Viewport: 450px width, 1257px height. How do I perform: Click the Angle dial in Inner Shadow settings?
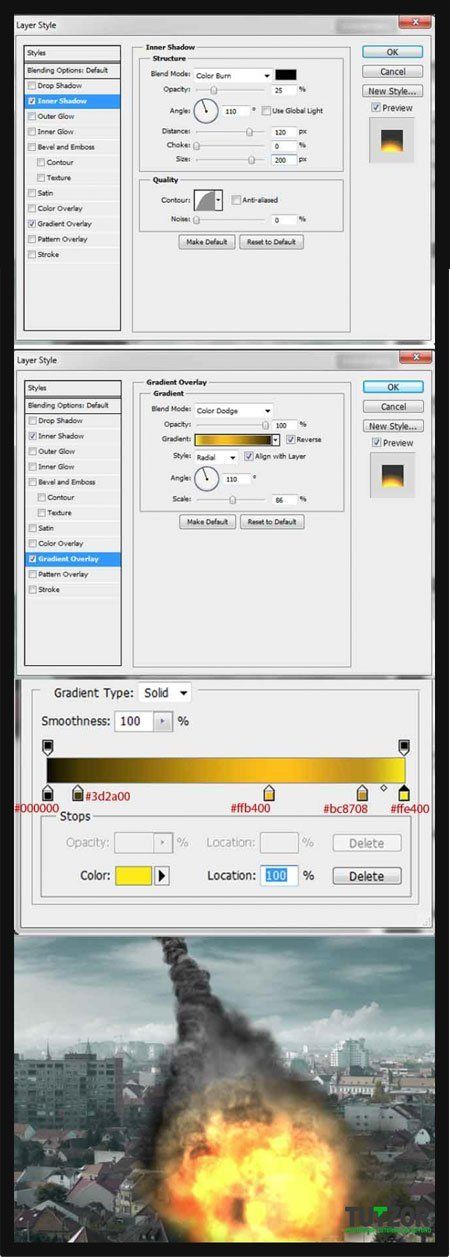pyautogui.click(x=206, y=110)
